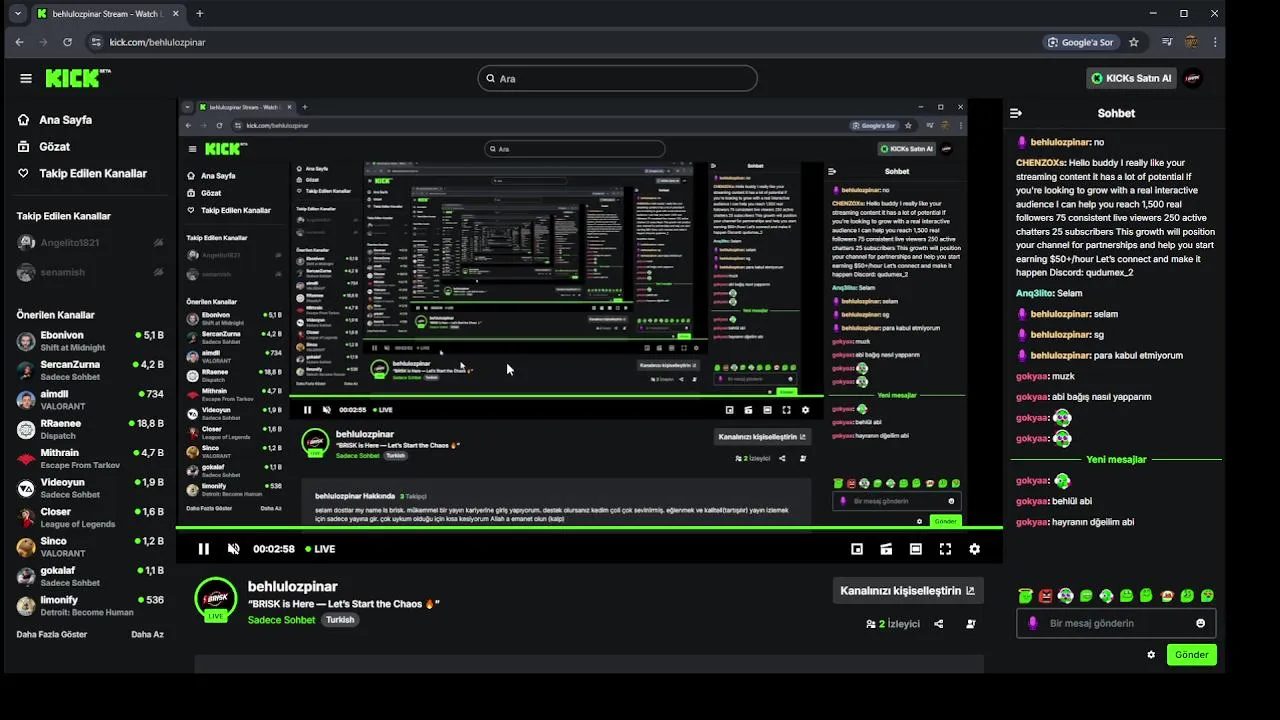Click CHENZOXs username in chat
Screen dimensions: 1280x720
pyautogui.click(x=1039, y=163)
